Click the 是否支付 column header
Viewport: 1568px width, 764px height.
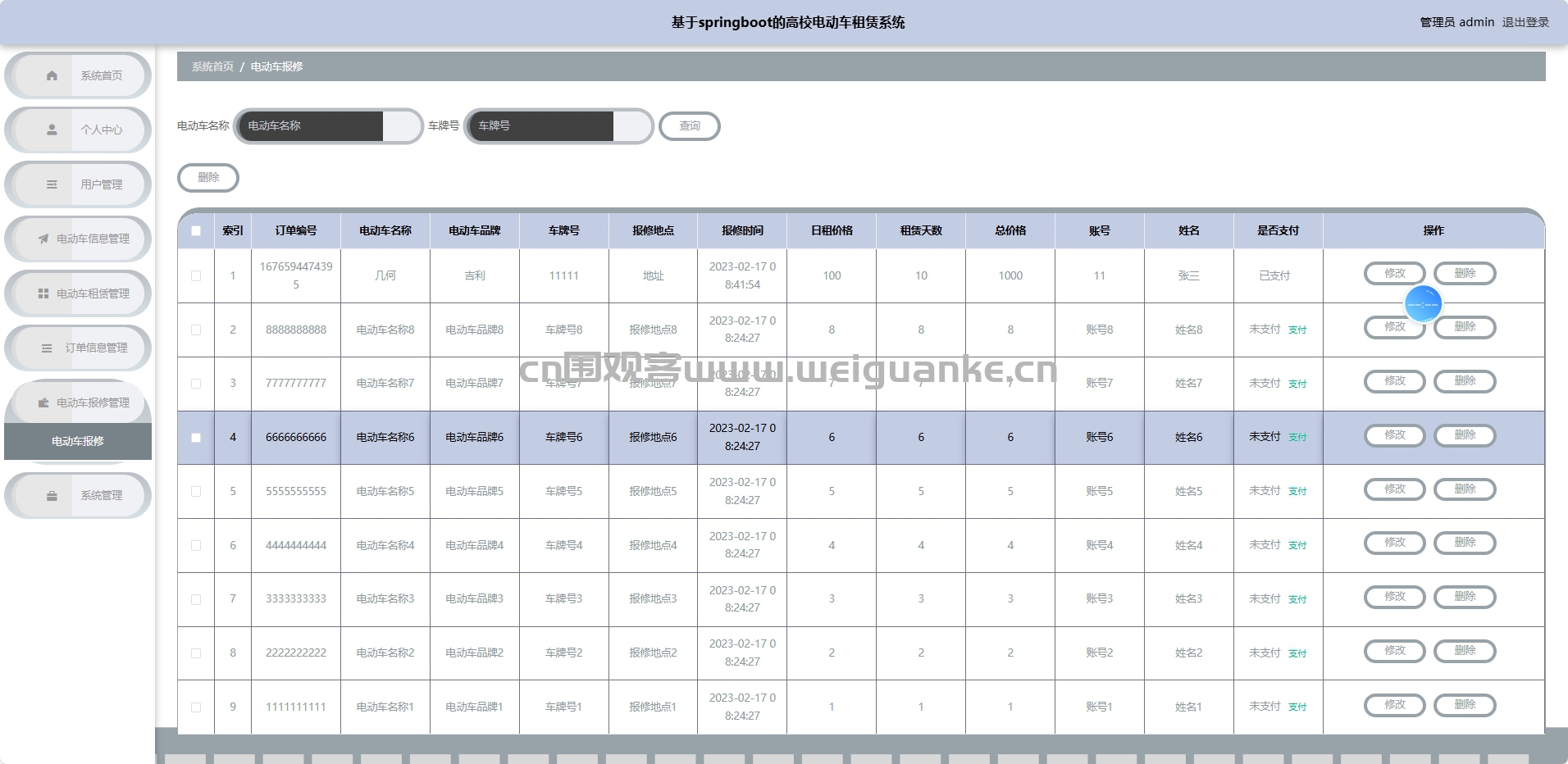(1278, 230)
